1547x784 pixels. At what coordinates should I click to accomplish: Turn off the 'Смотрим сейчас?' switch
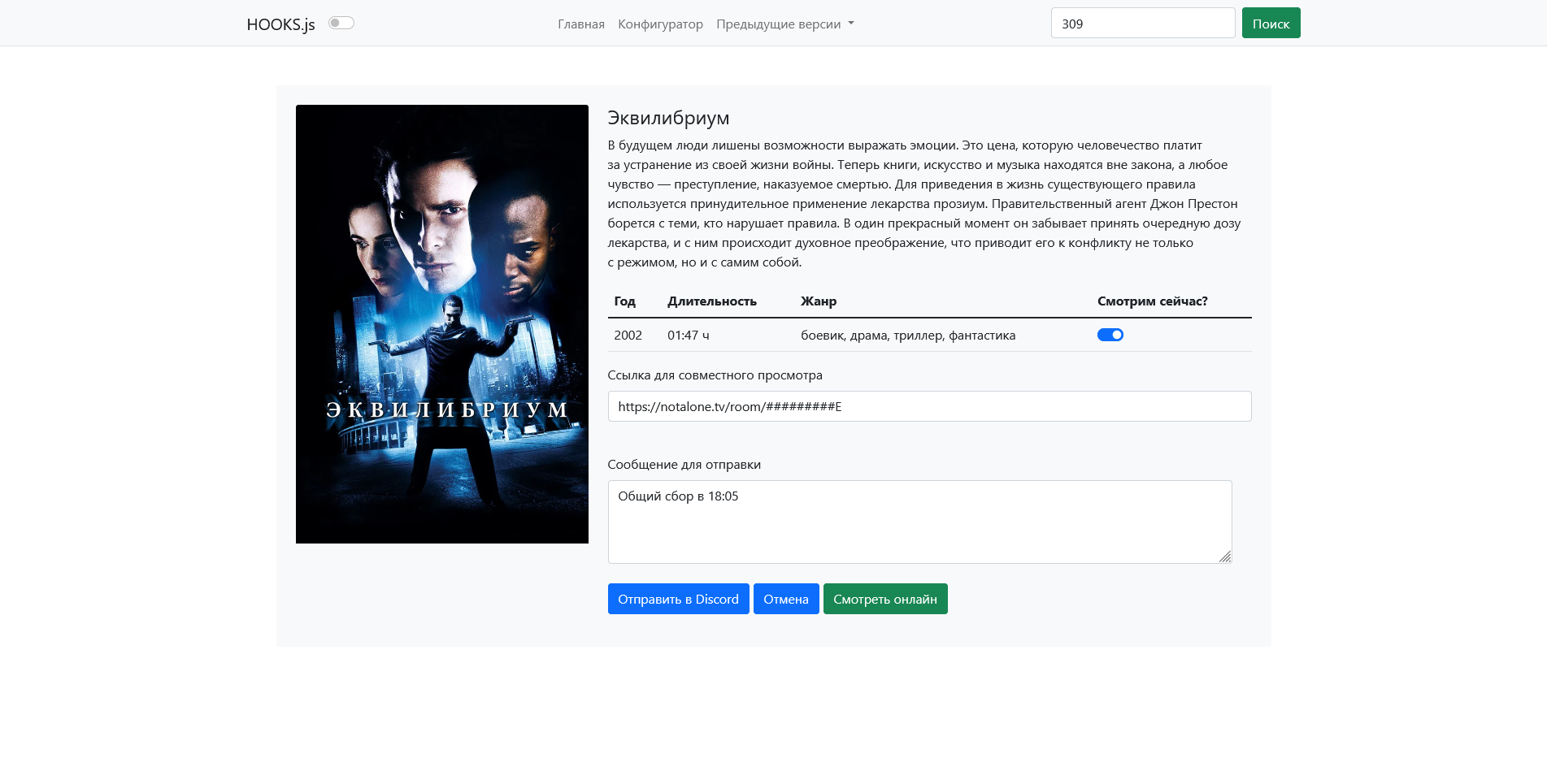(x=1110, y=335)
